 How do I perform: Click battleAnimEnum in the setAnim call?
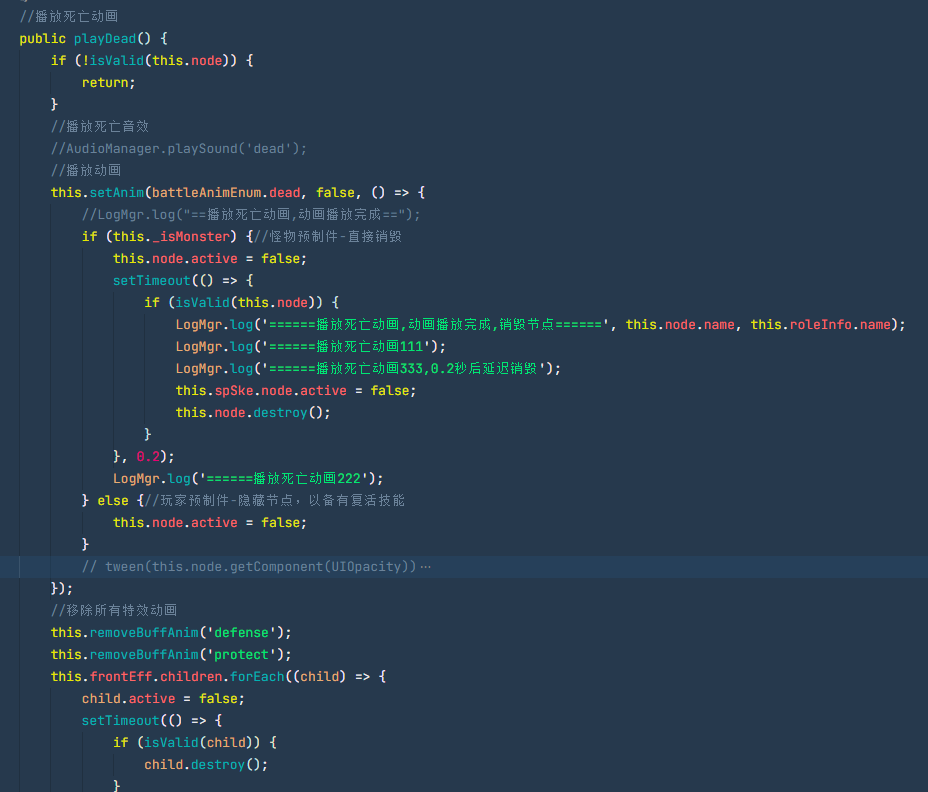[207, 192]
